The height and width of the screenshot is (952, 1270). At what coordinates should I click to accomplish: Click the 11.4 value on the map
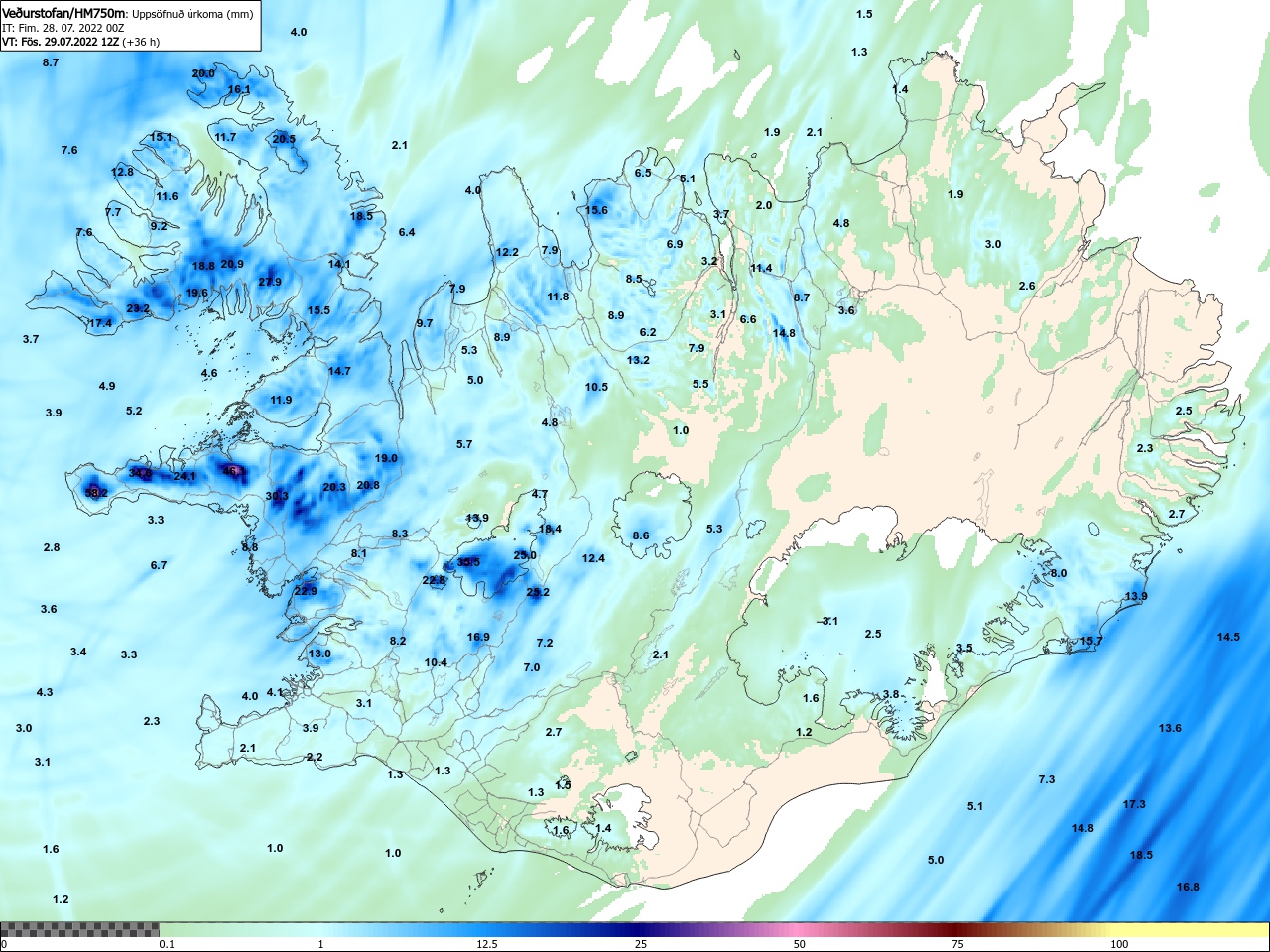pyautogui.click(x=761, y=268)
